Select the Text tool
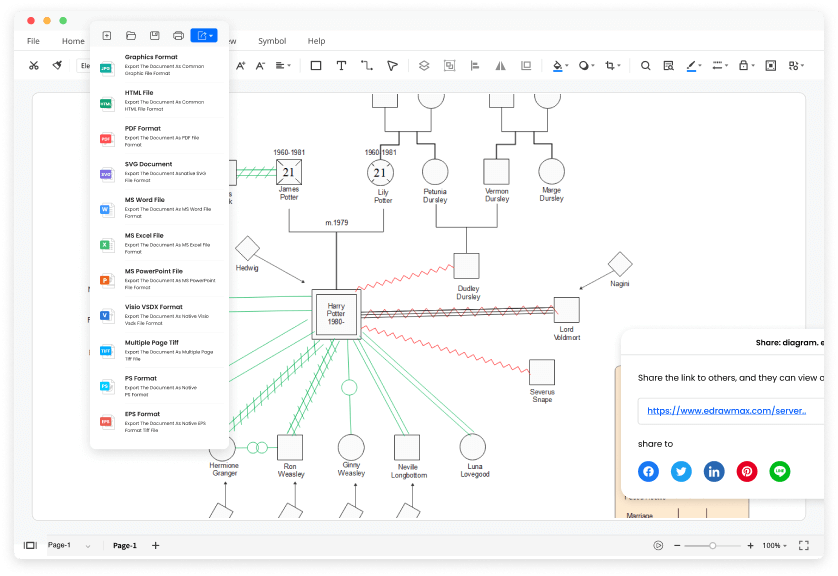Viewport: 838px width, 576px height. coord(341,66)
